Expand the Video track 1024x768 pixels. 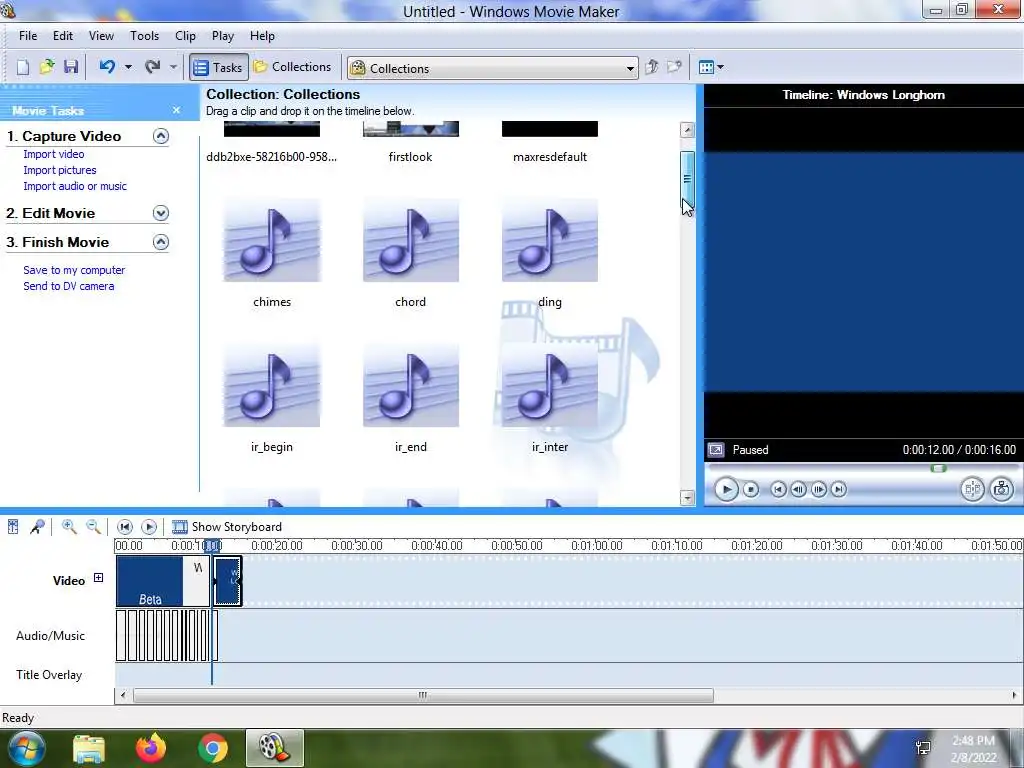(x=98, y=577)
